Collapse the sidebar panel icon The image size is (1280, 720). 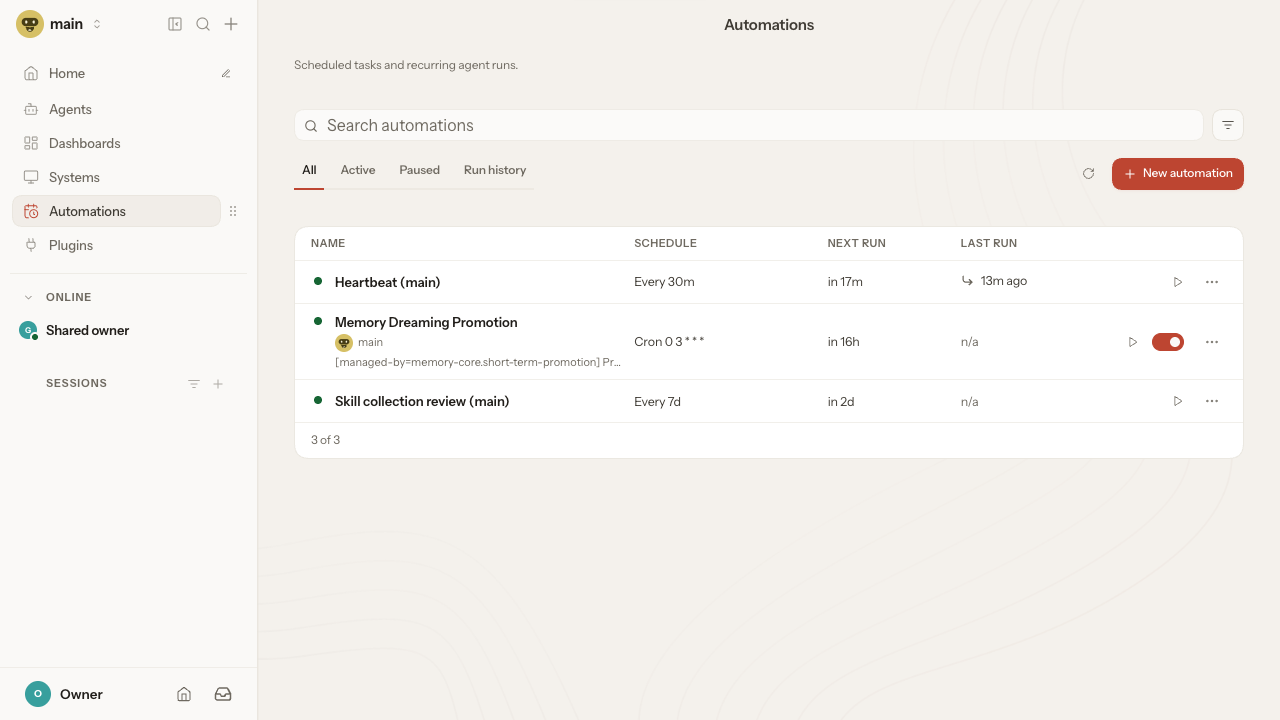coord(175,24)
